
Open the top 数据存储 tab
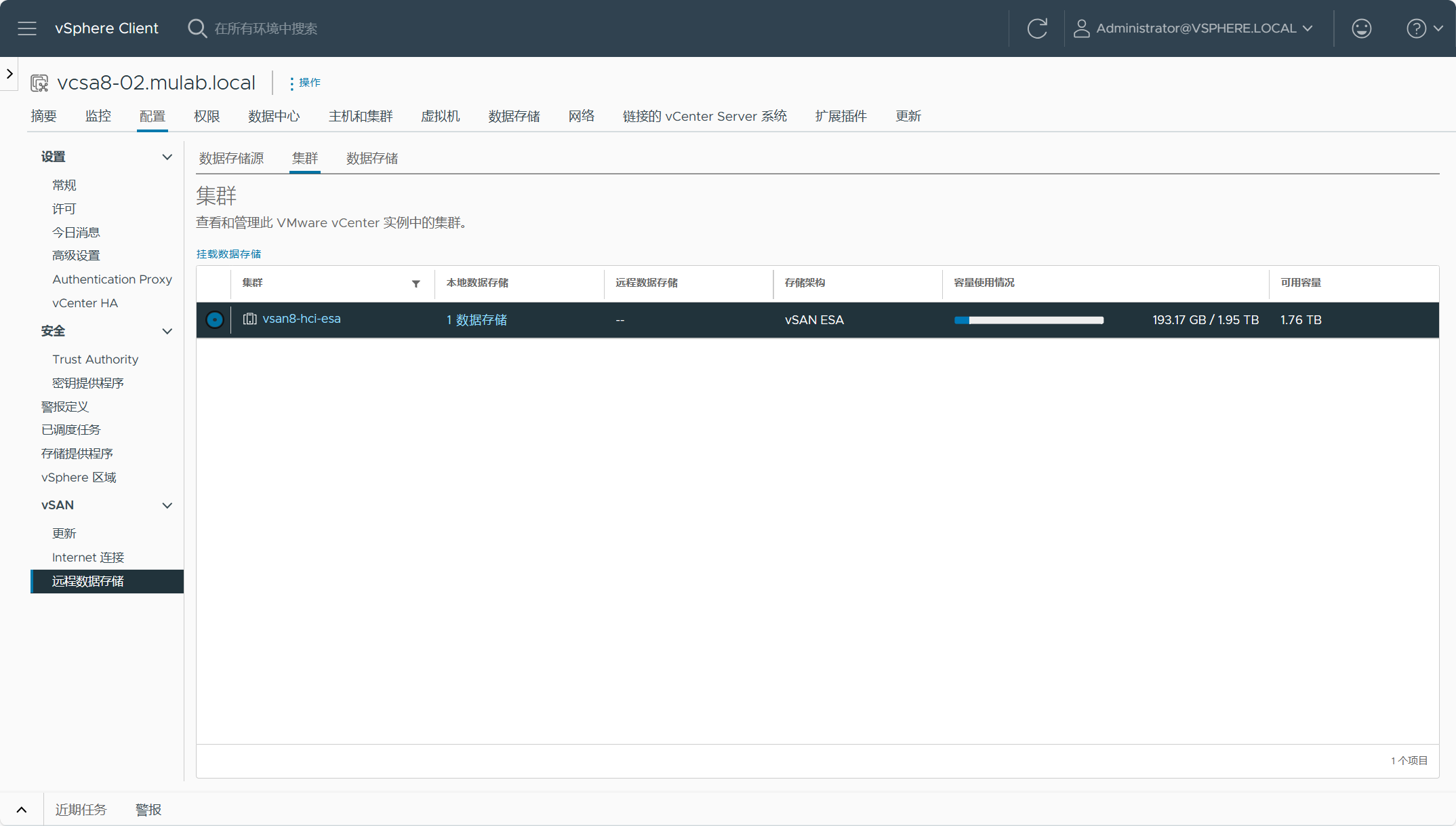click(x=514, y=117)
